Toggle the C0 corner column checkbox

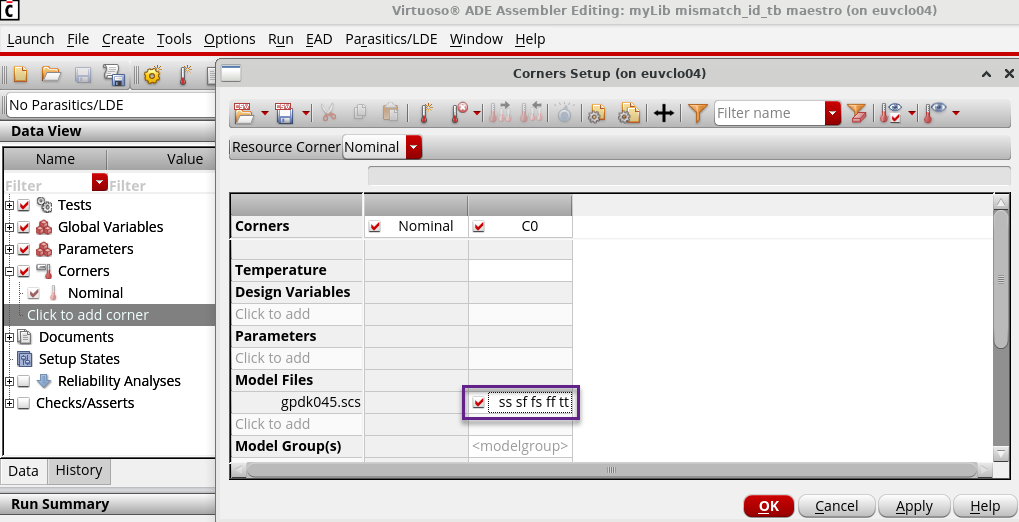click(x=479, y=226)
